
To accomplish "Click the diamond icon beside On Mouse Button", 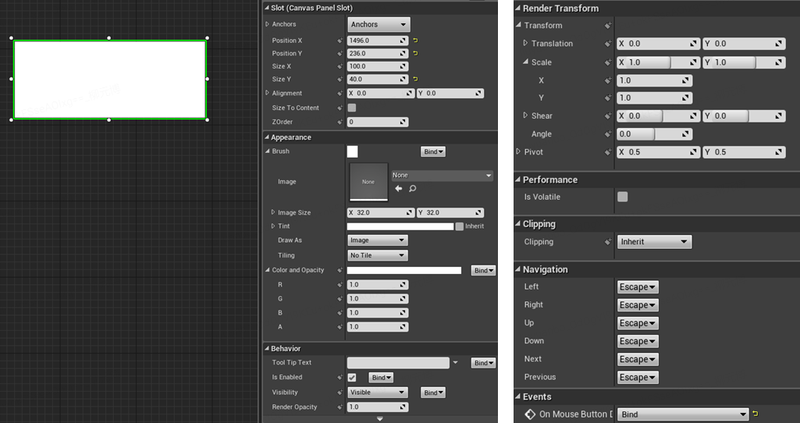I will click(530, 414).
